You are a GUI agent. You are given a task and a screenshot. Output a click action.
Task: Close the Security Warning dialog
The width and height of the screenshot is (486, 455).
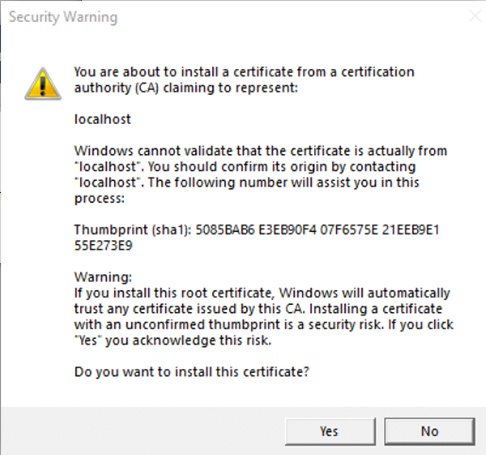point(475,16)
